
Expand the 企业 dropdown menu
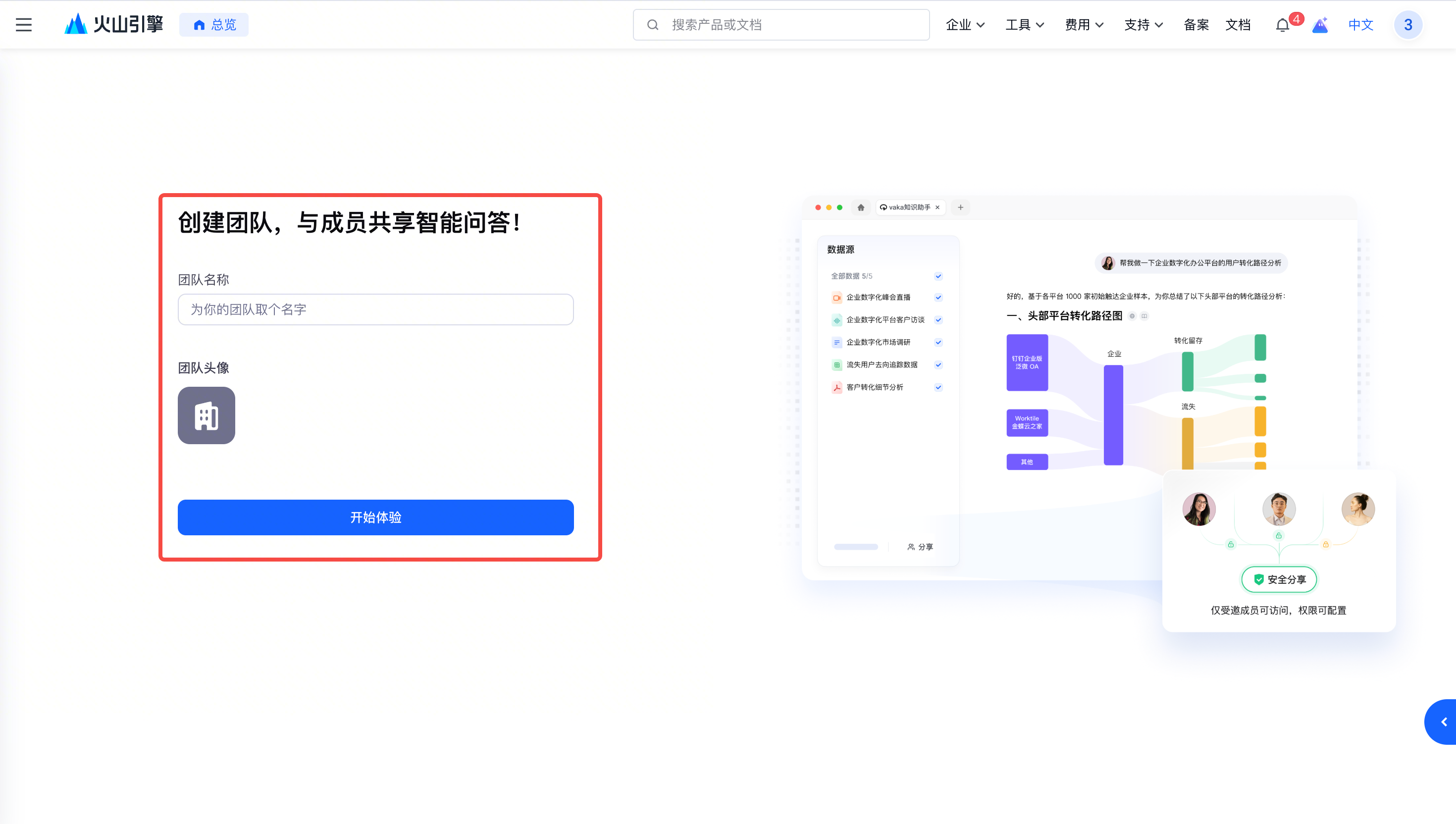point(965,25)
